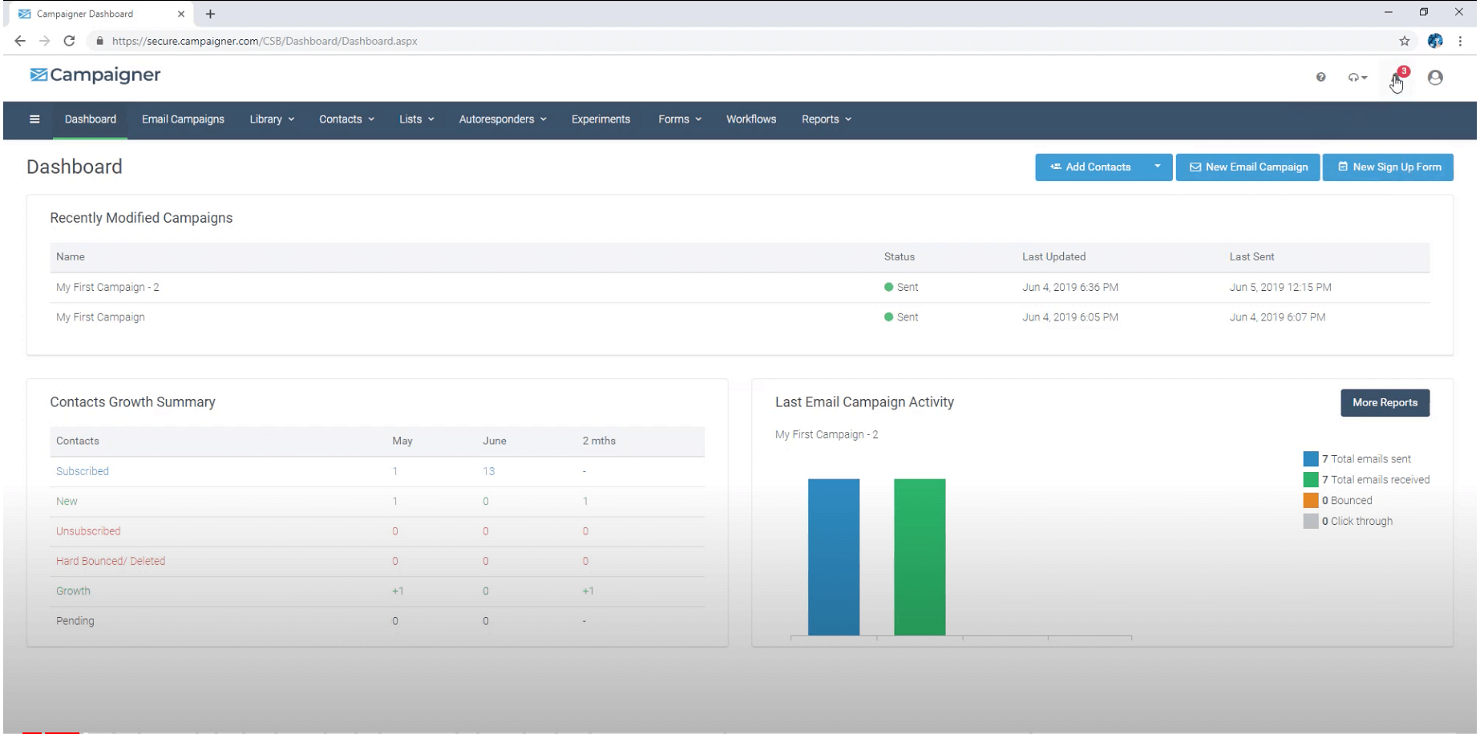Click Hard Bounced/ Deleted row label
Viewport: 1480px width, 734px height.
(x=110, y=561)
